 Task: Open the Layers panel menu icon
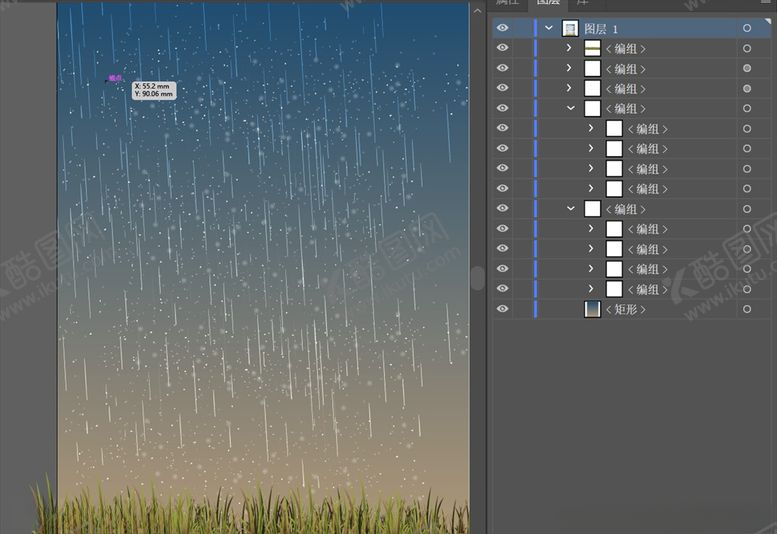(x=766, y=3)
